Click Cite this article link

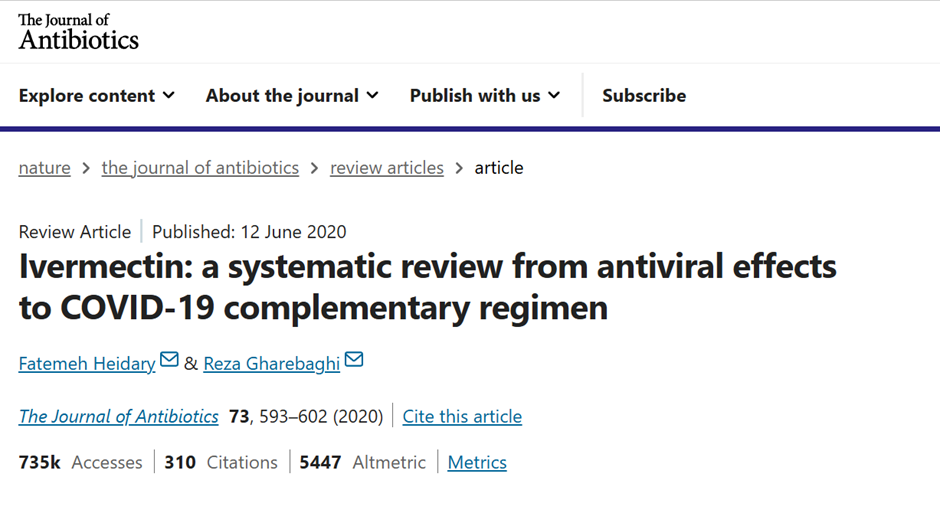tap(462, 416)
